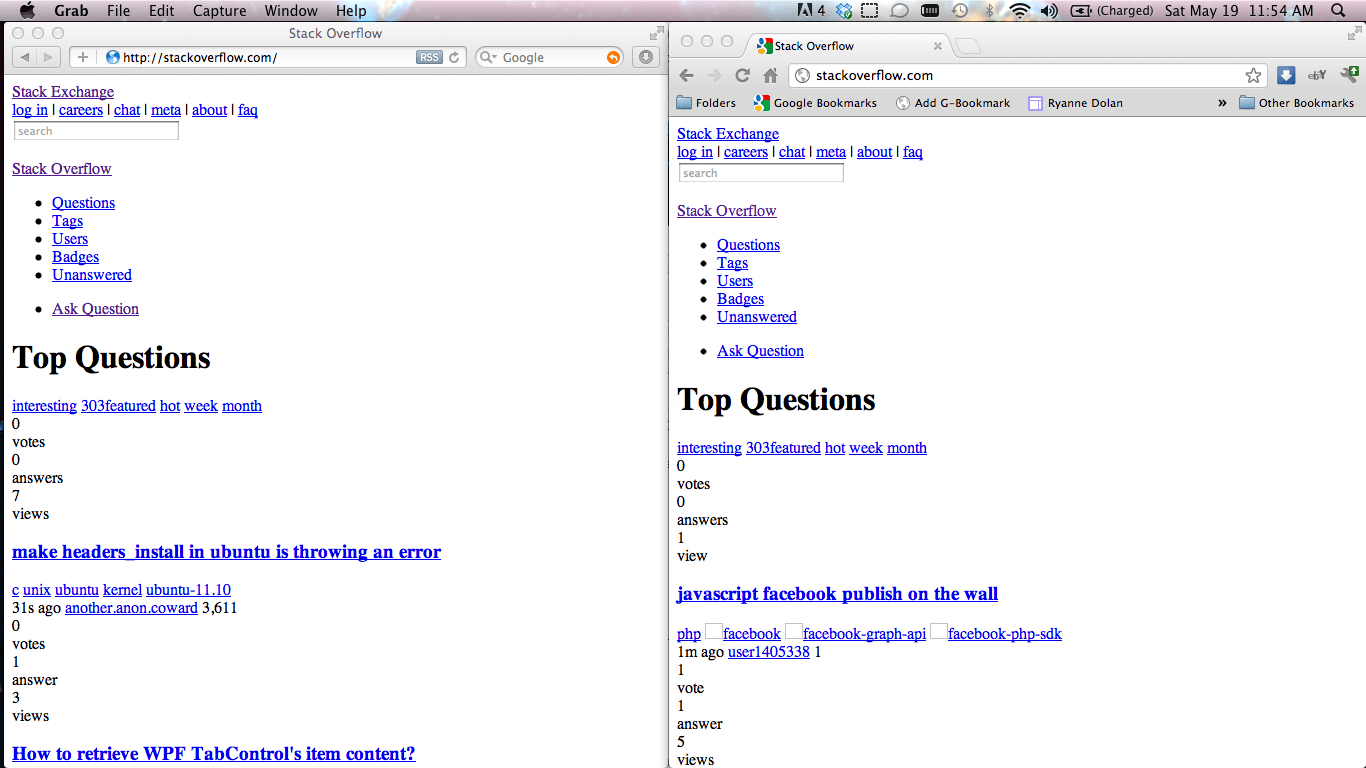
Task: Reload the page in Chrome
Action: pos(742,75)
